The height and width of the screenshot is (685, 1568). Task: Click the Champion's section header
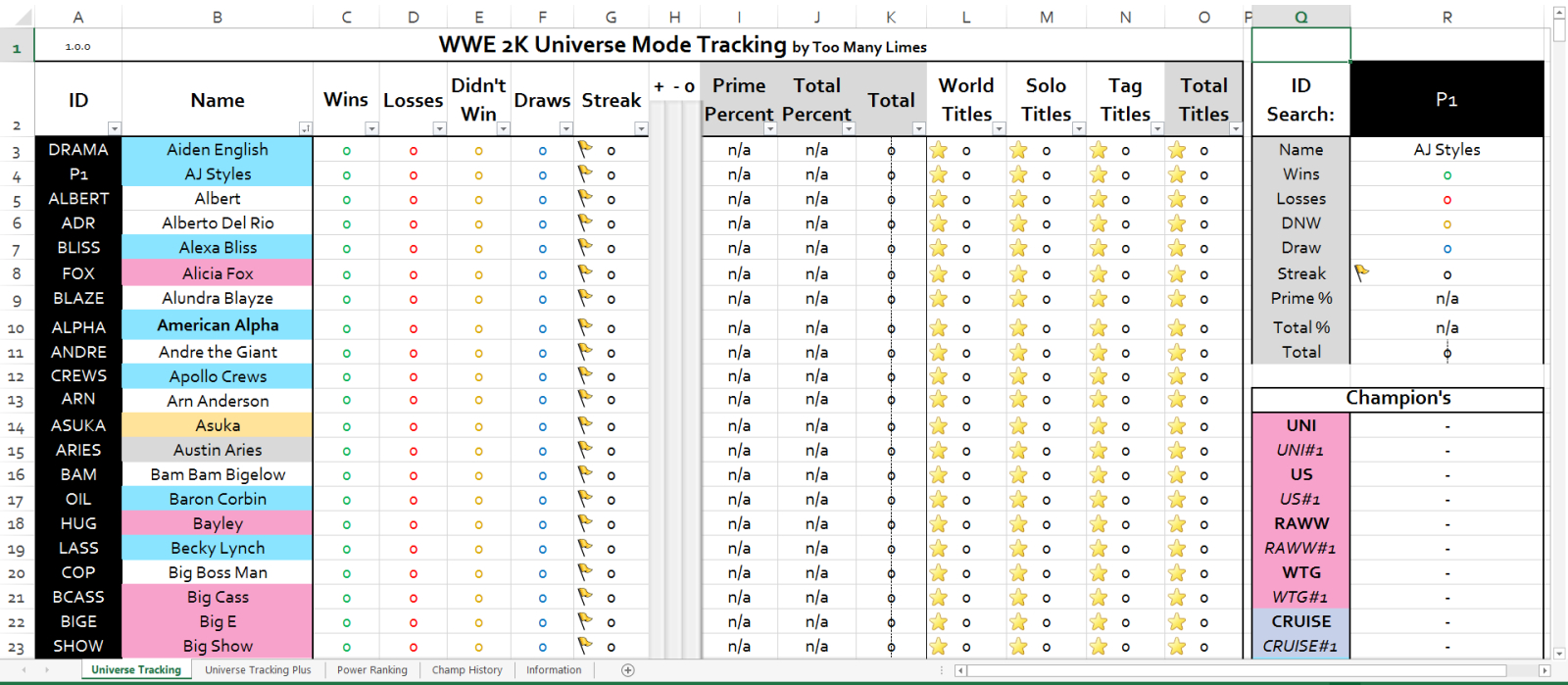click(x=1397, y=398)
